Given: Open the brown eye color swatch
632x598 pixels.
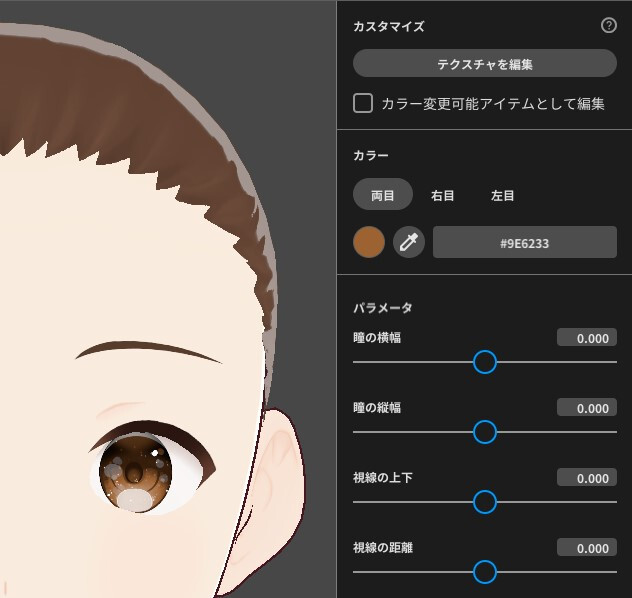Looking at the screenshot, I should (x=369, y=242).
